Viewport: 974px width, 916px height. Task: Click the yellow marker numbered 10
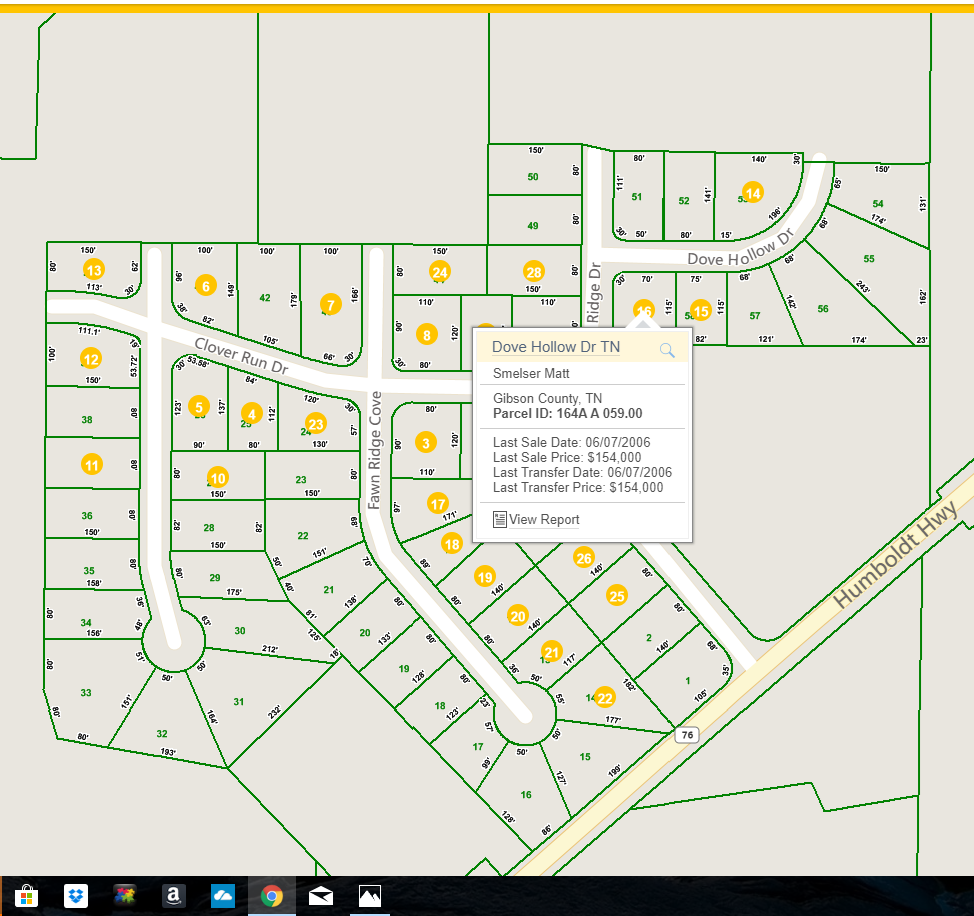(x=217, y=477)
